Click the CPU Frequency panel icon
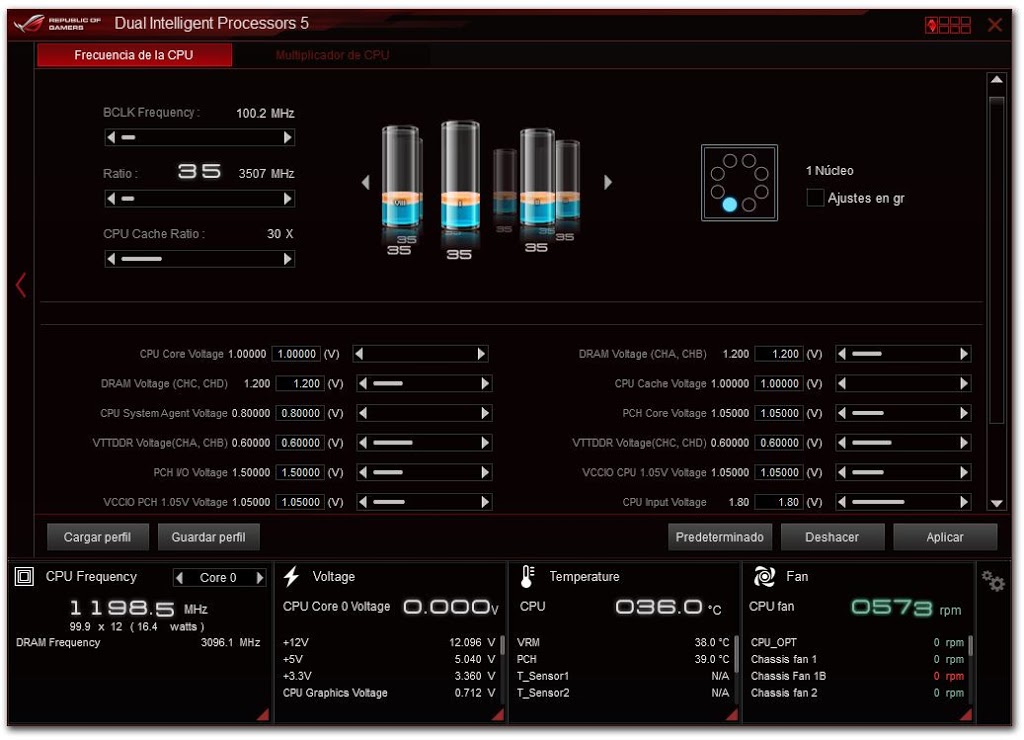1024x740 pixels. (26, 577)
